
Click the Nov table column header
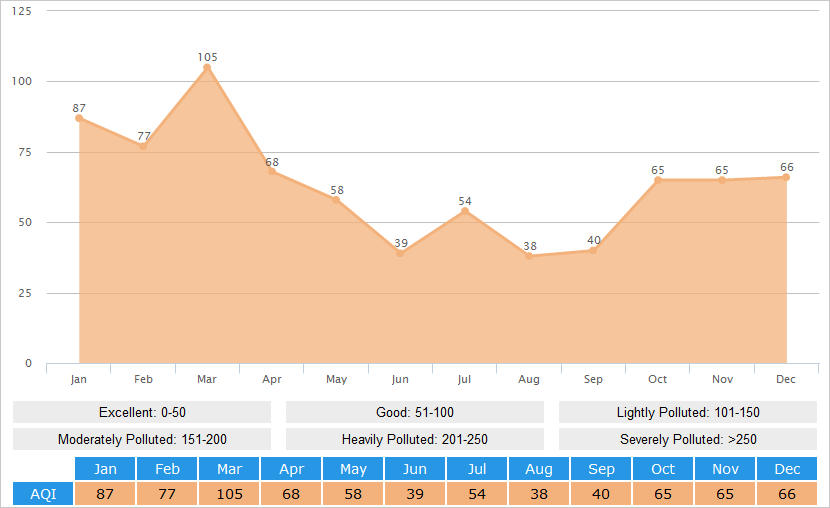click(x=725, y=469)
